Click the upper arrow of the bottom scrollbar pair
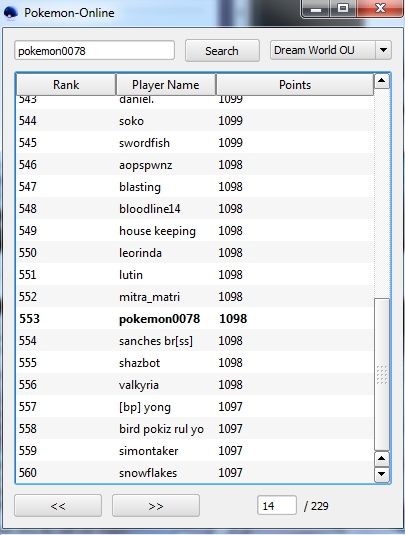This screenshot has height=535, width=405. [381, 458]
